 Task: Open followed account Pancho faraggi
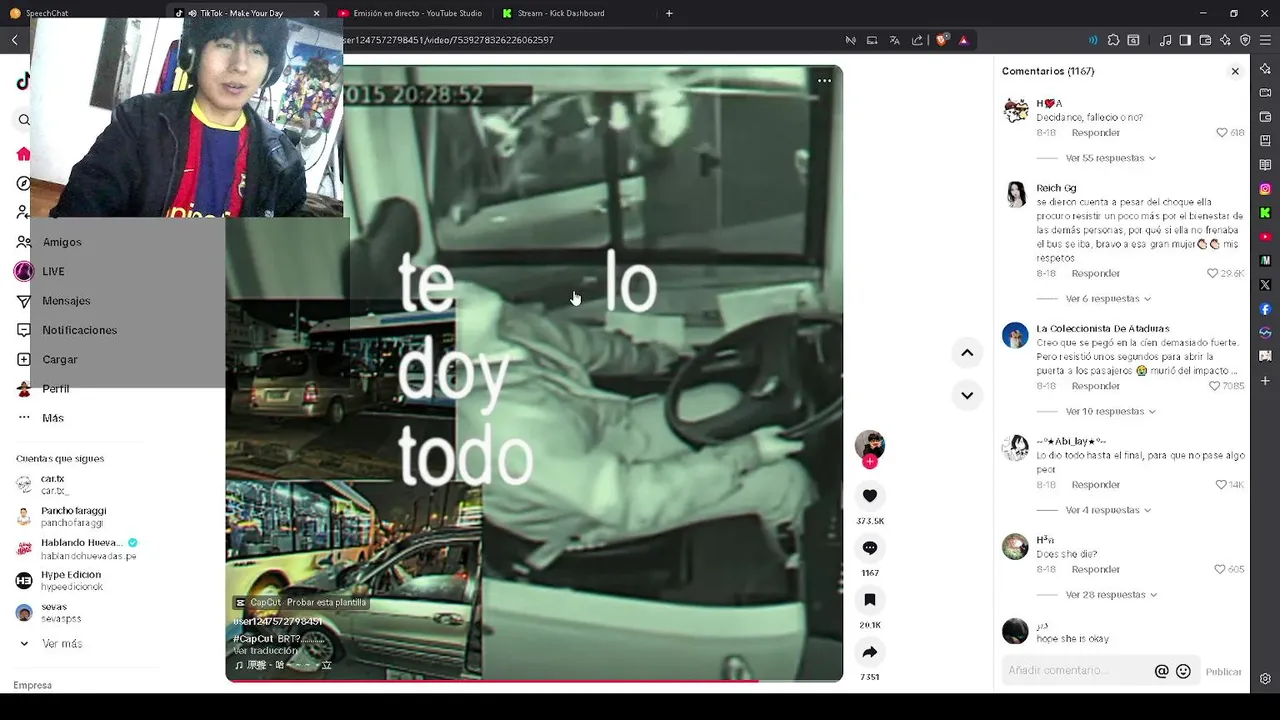pos(73,516)
